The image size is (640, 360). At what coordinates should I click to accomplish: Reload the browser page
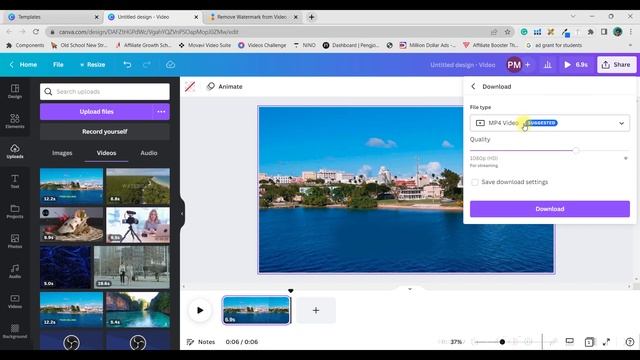click(36, 31)
